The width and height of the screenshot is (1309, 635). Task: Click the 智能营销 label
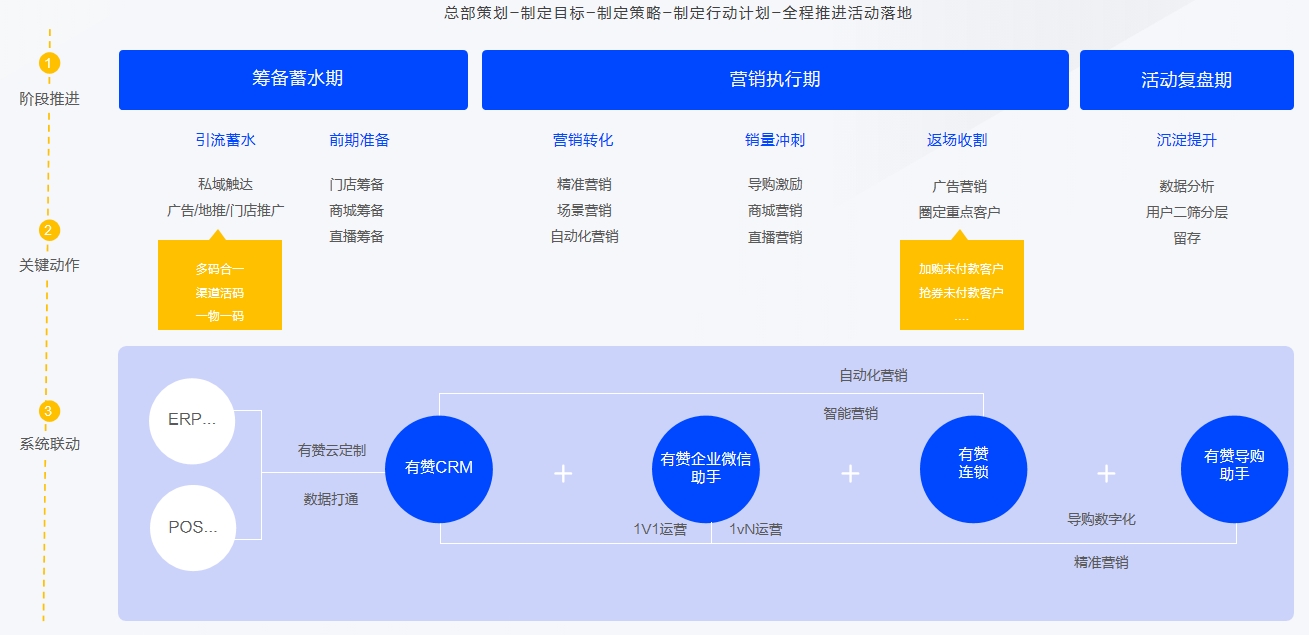(x=851, y=413)
